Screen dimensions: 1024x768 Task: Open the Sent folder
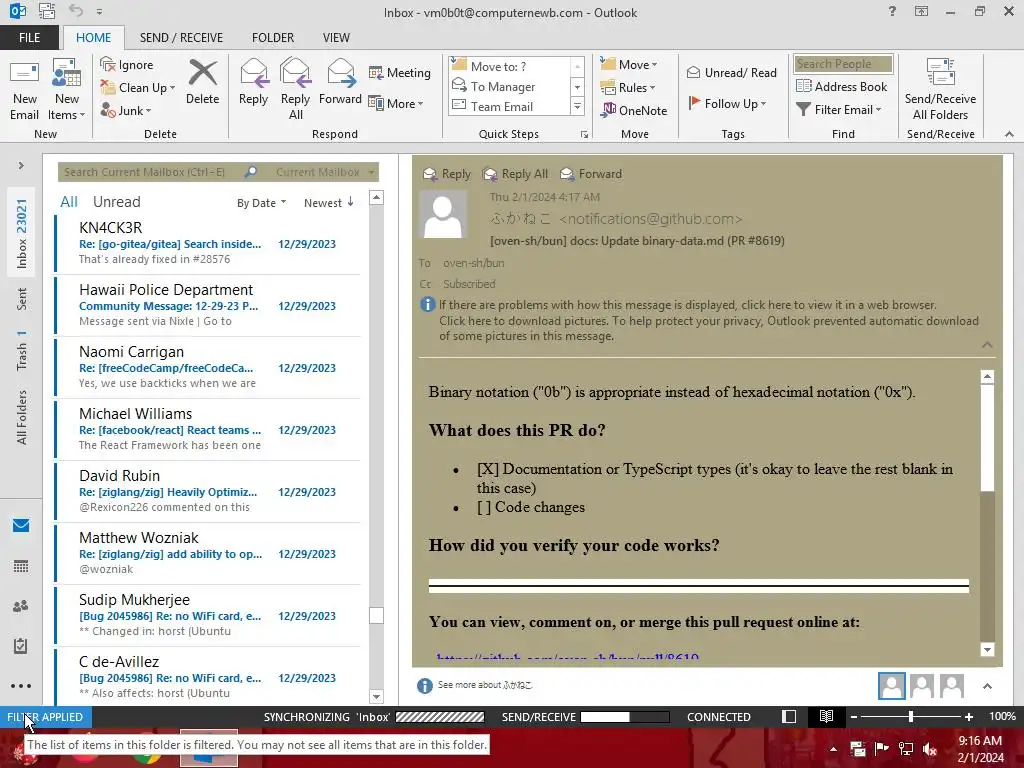click(x=22, y=298)
